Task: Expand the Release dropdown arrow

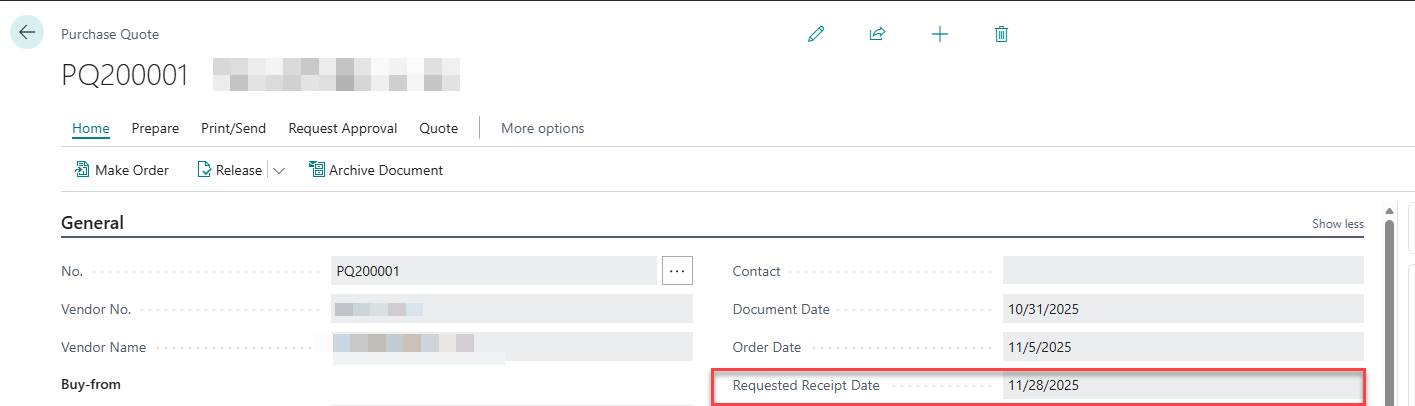Action: coord(279,171)
